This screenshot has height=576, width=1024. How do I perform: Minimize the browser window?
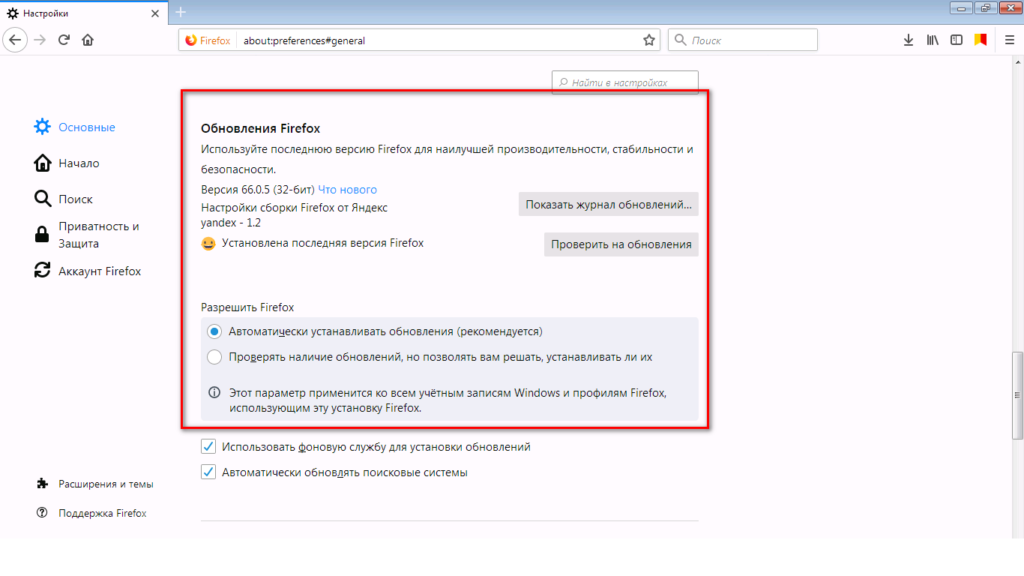(x=961, y=8)
